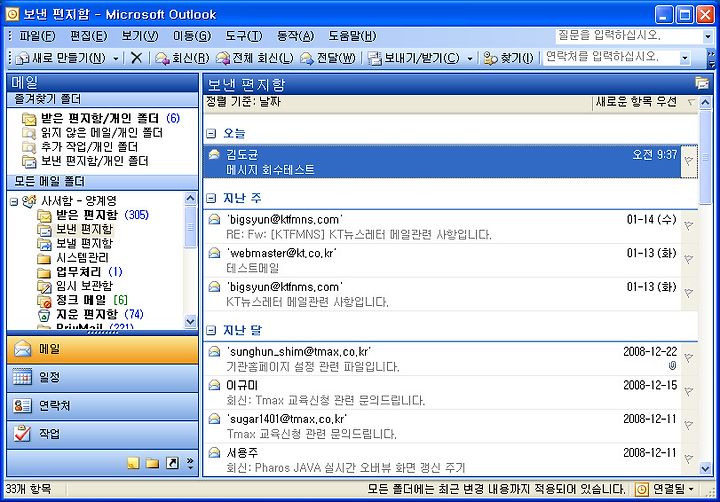Toggle flag on 01-13 bigsyun@ktfnms.com message
720x502 pixels.
point(689,293)
